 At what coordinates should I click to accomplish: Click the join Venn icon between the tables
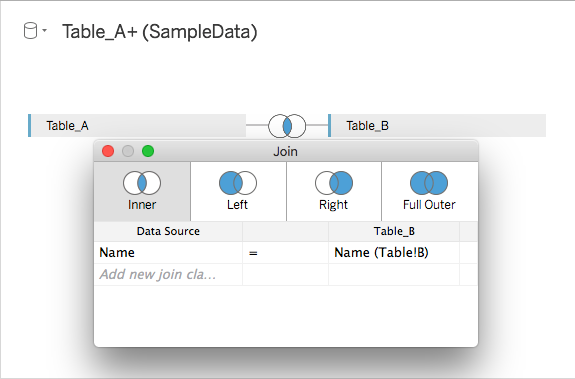tap(287, 126)
